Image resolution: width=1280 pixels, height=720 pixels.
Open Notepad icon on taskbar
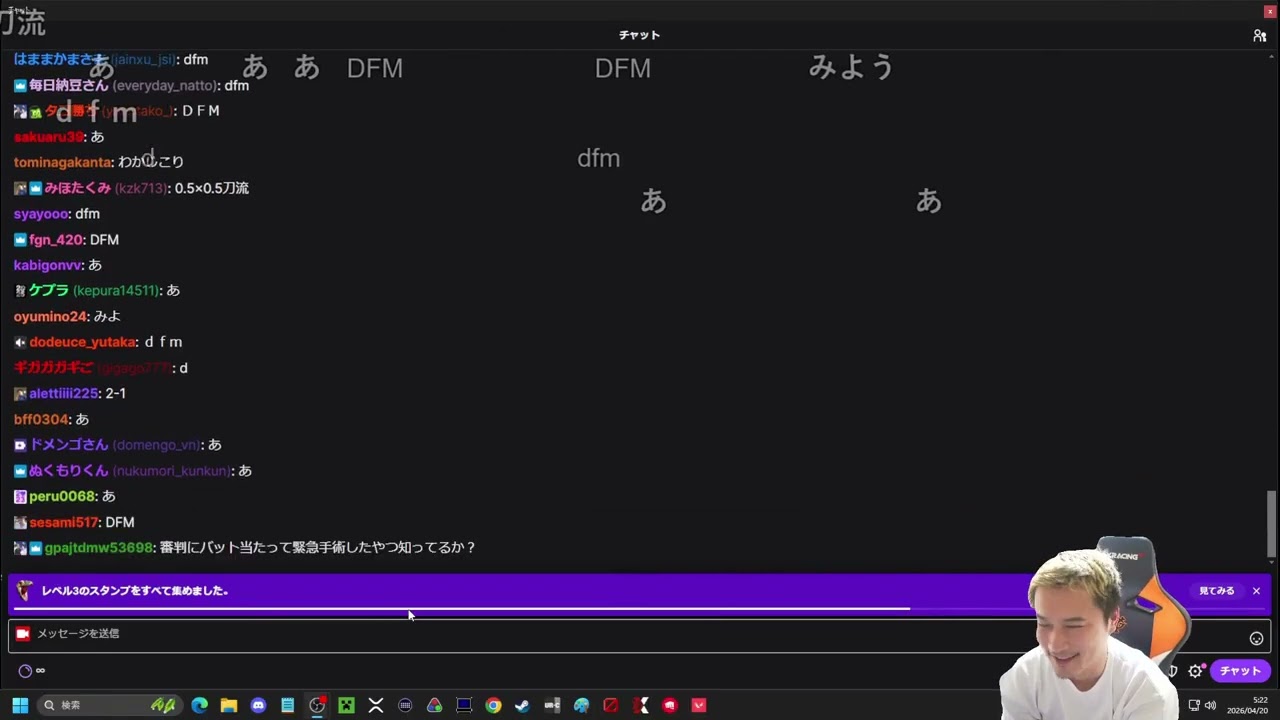click(288, 705)
